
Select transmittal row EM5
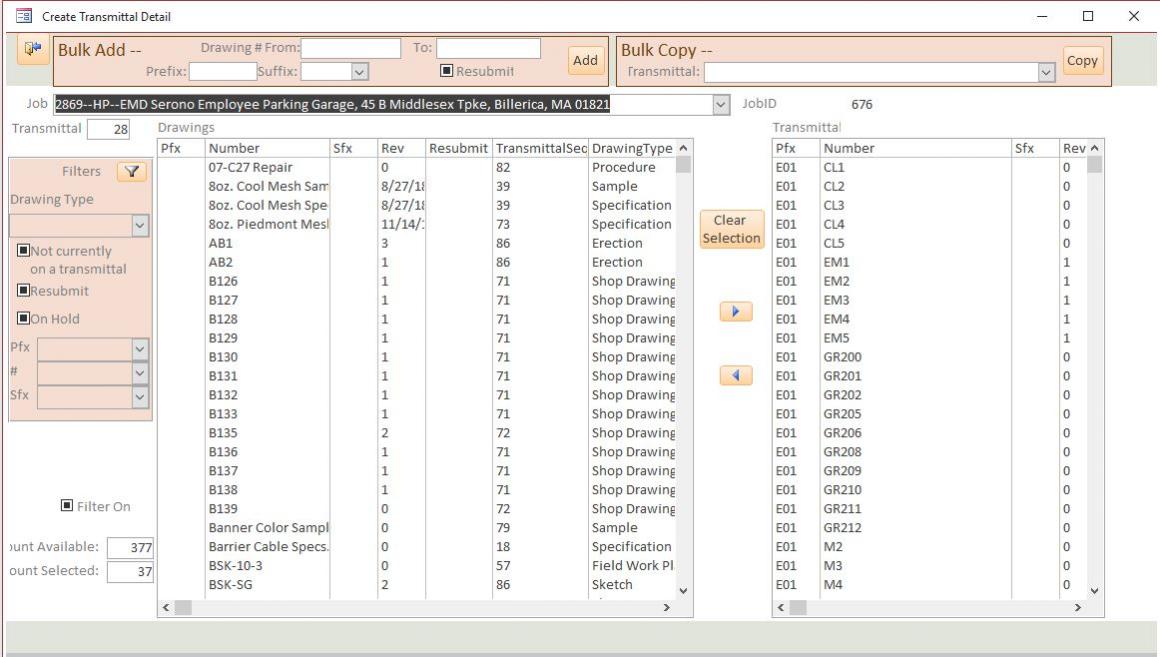click(x=930, y=338)
